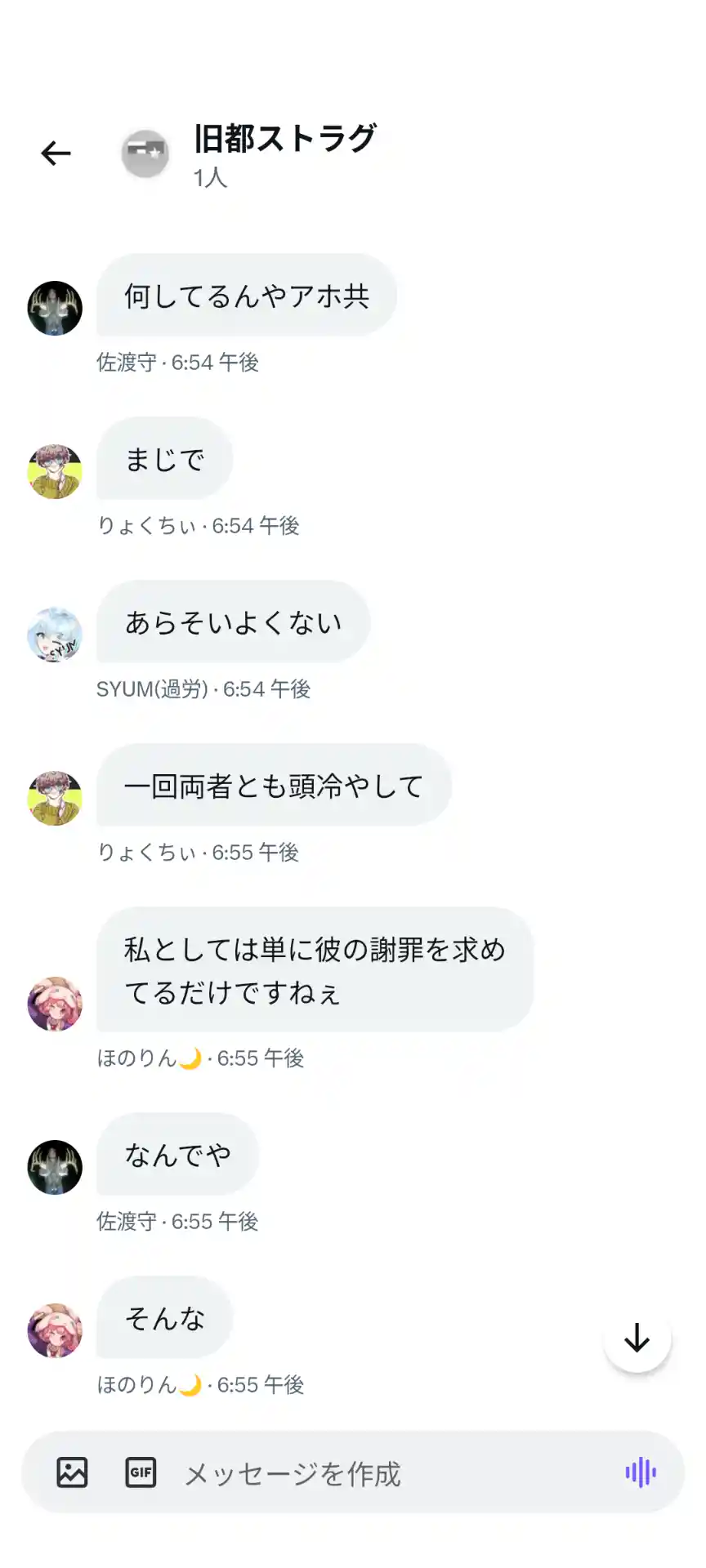Viewport: 706px width, 1568px height.
Task: Select the 何してるんやアホ共 message bubble
Action: (247, 295)
